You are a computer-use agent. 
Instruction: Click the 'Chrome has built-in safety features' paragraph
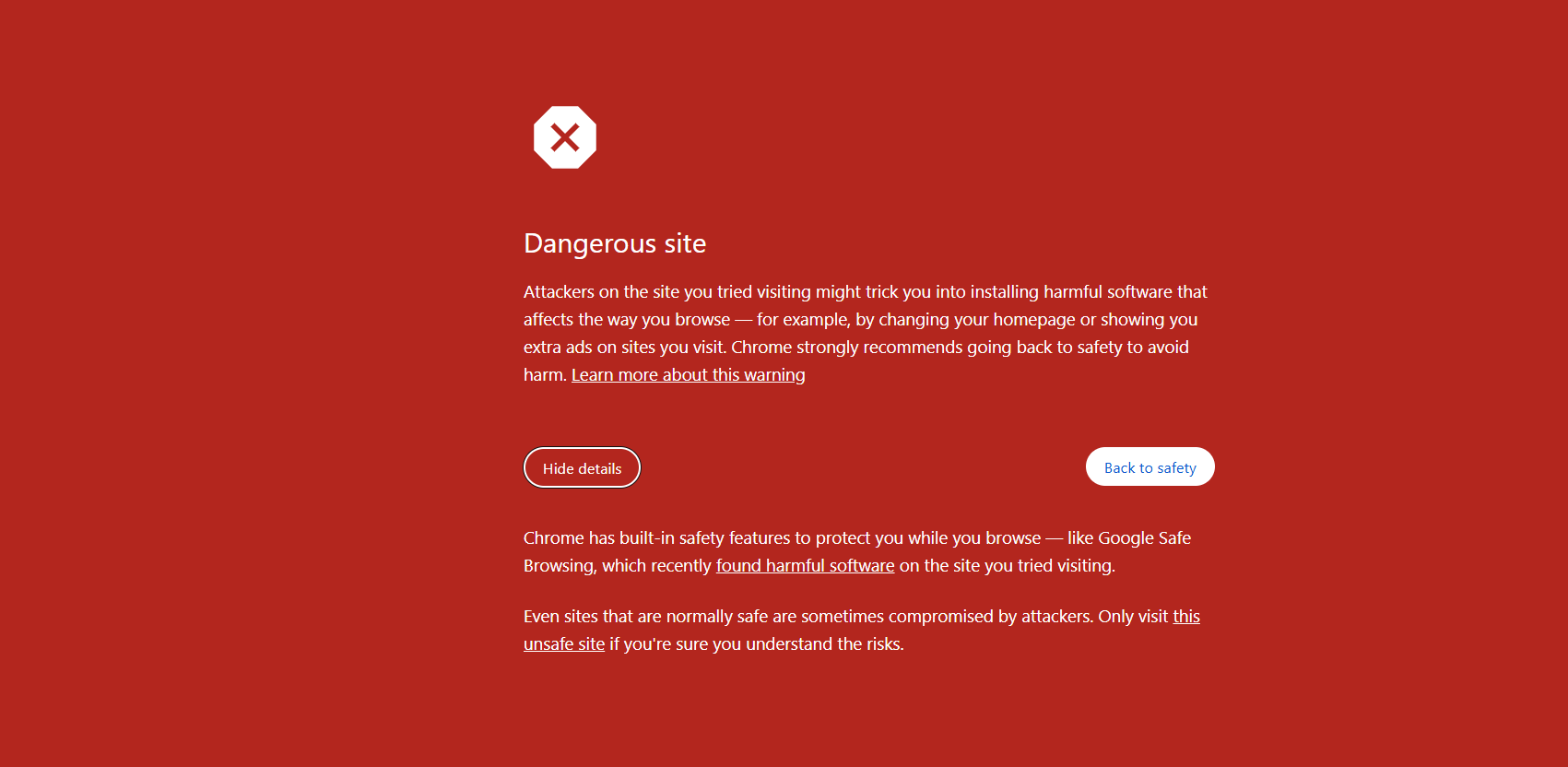857,551
